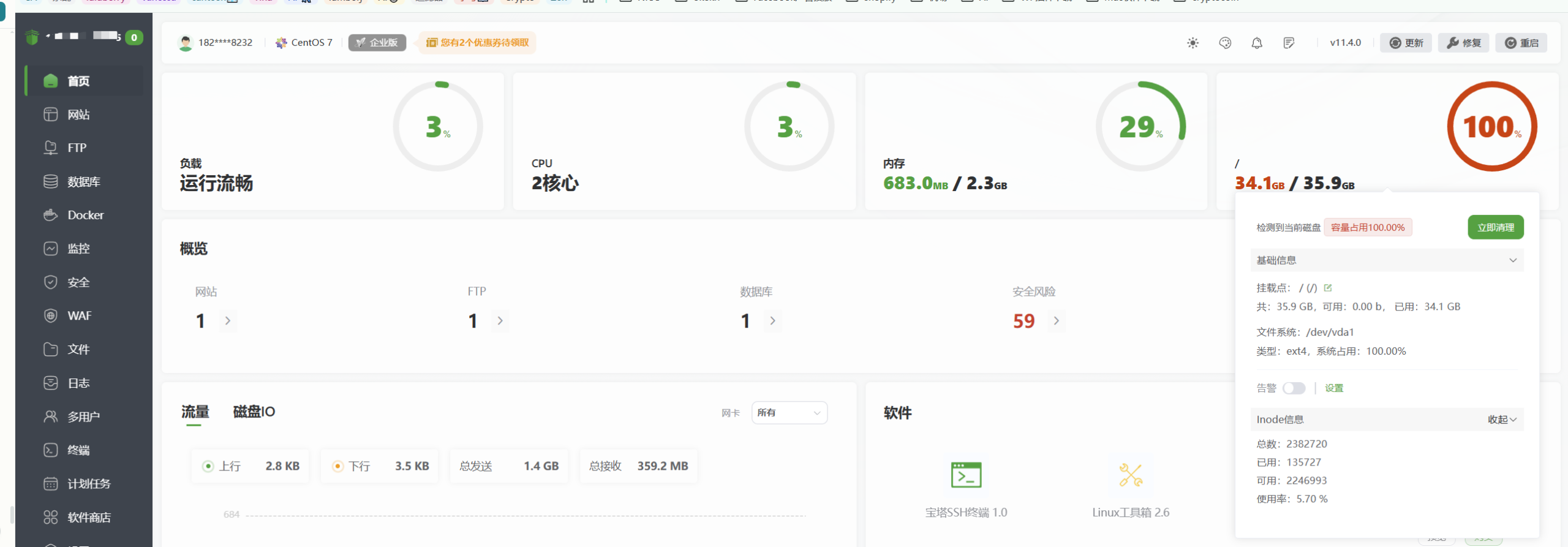Open the feedback note icon in header
Image resolution: width=1568 pixels, height=547 pixels.
click(x=1289, y=43)
